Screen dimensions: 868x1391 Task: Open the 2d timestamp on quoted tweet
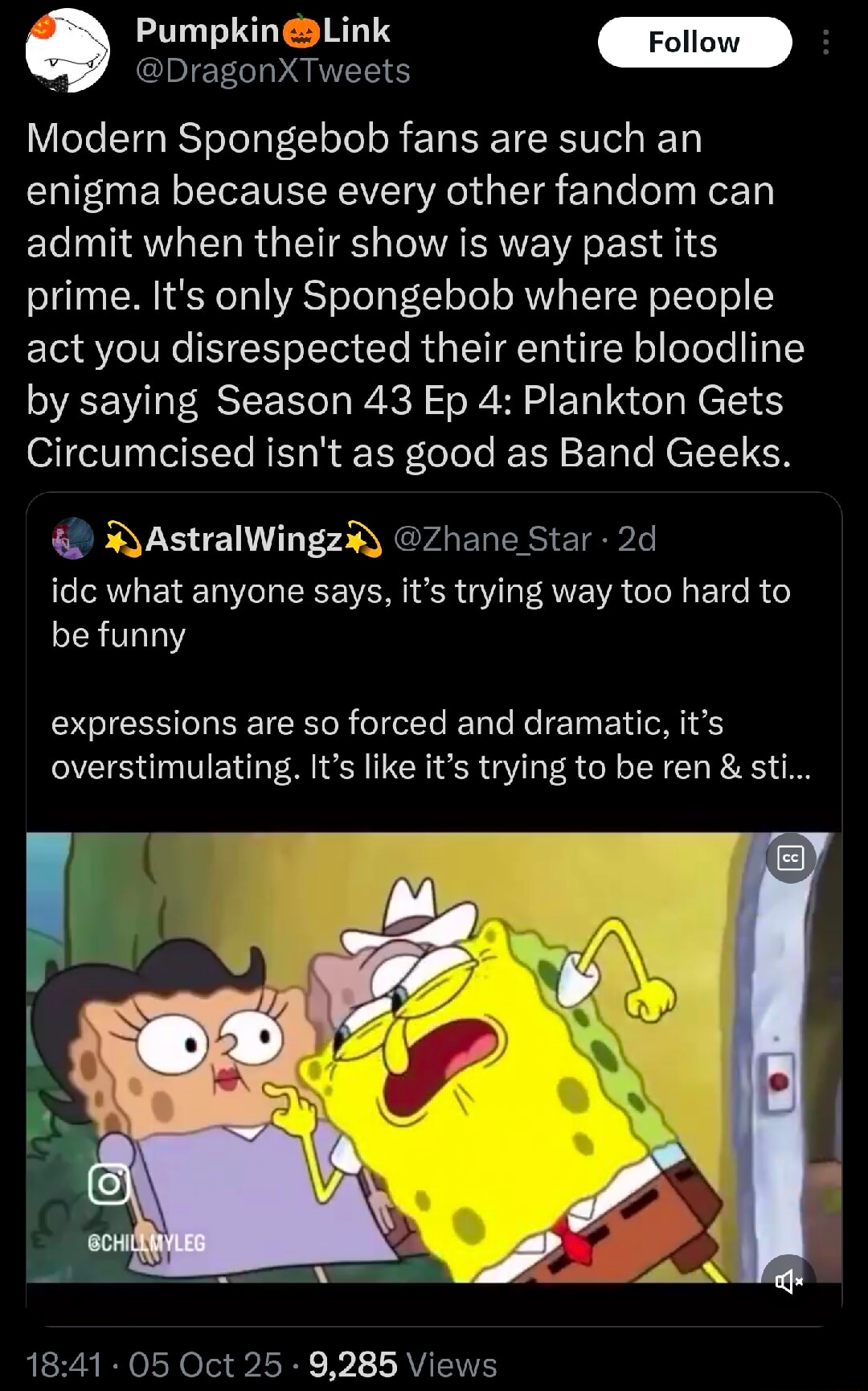[637, 539]
